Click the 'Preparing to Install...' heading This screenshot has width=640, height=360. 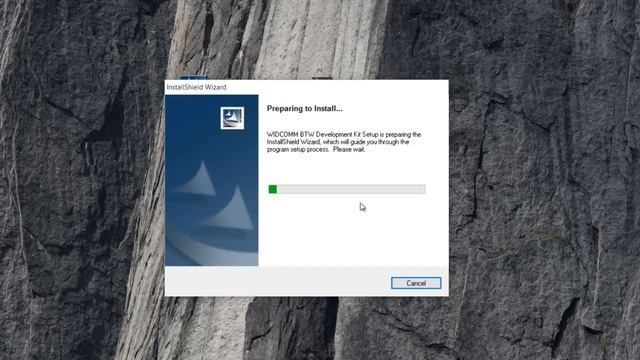tap(304, 109)
